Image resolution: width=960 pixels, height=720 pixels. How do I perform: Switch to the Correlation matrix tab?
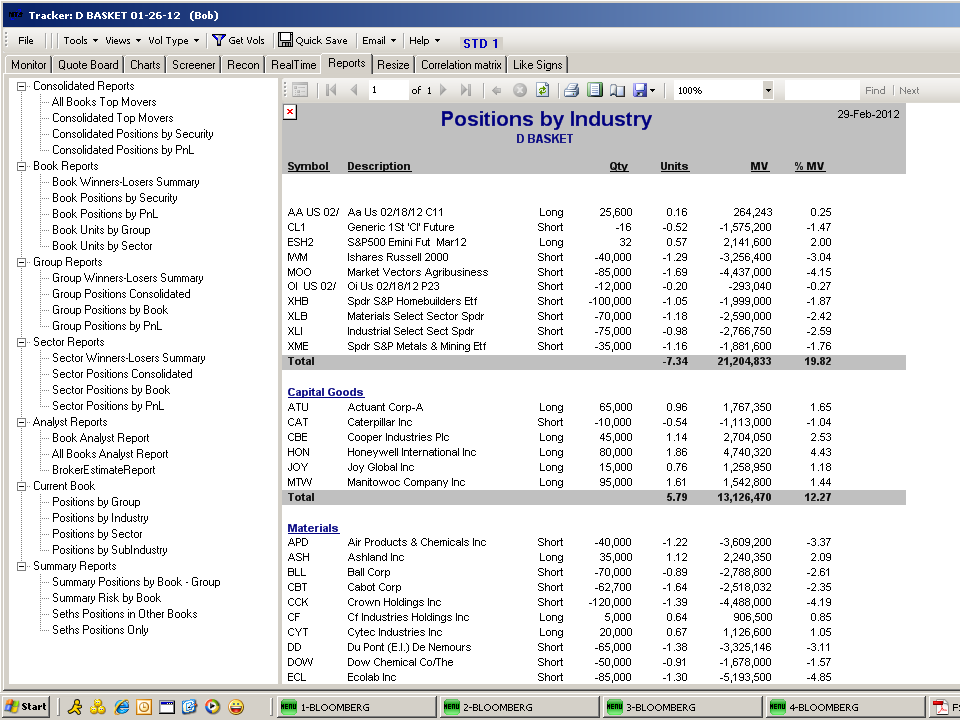(x=462, y=65)
